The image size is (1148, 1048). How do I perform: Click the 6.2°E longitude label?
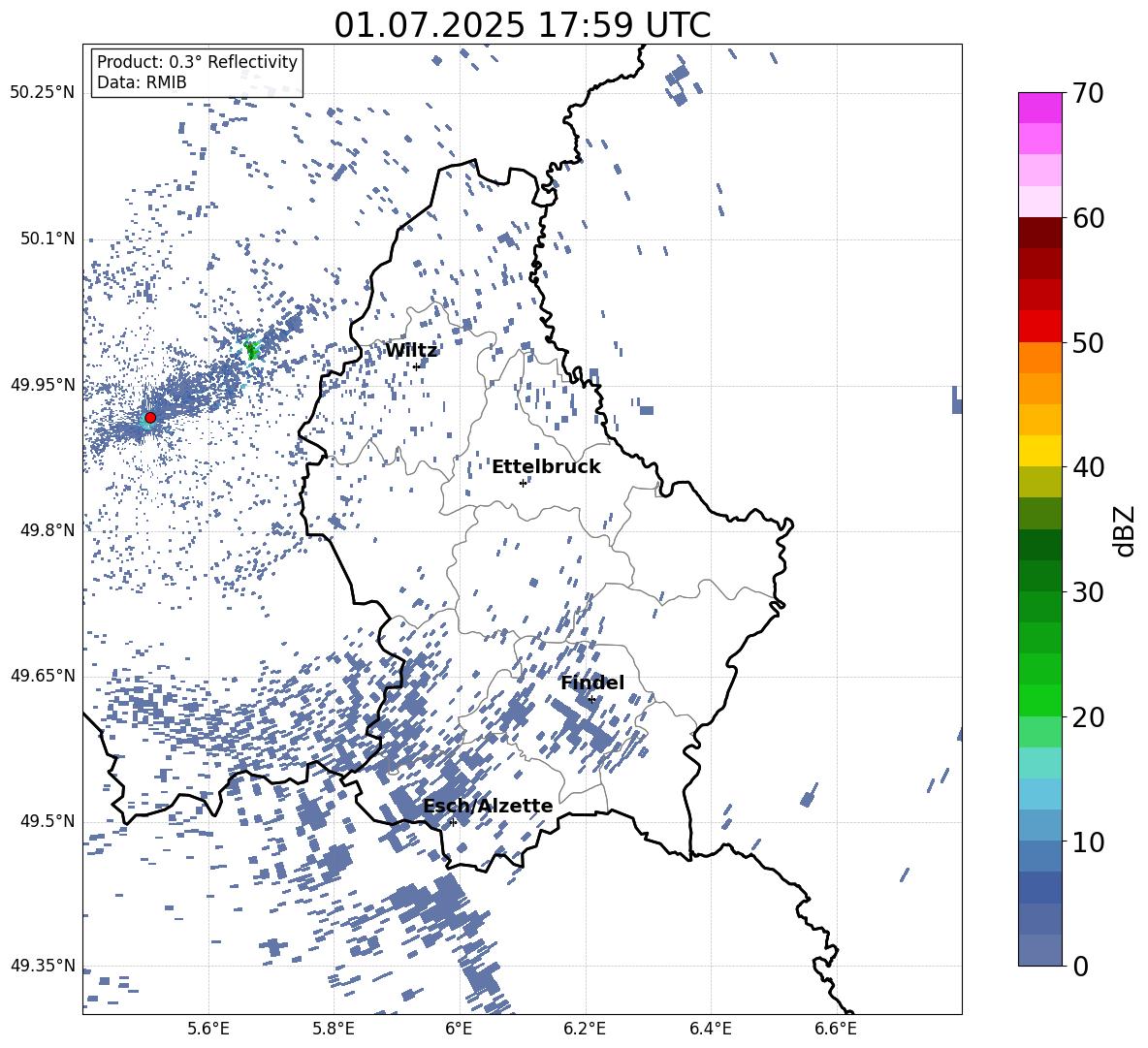[585, 1029]
